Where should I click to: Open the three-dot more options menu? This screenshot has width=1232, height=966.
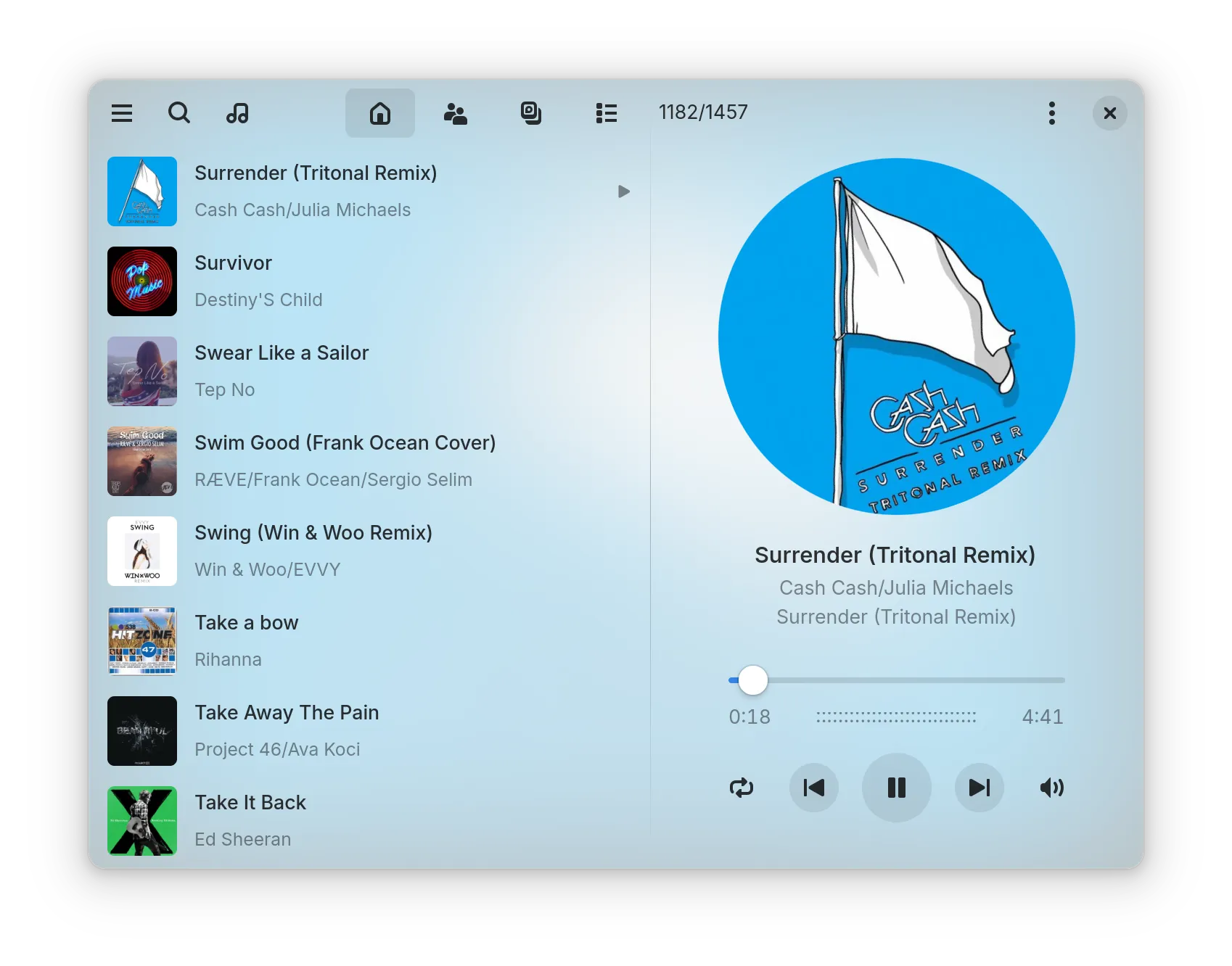click(1051, 113)
